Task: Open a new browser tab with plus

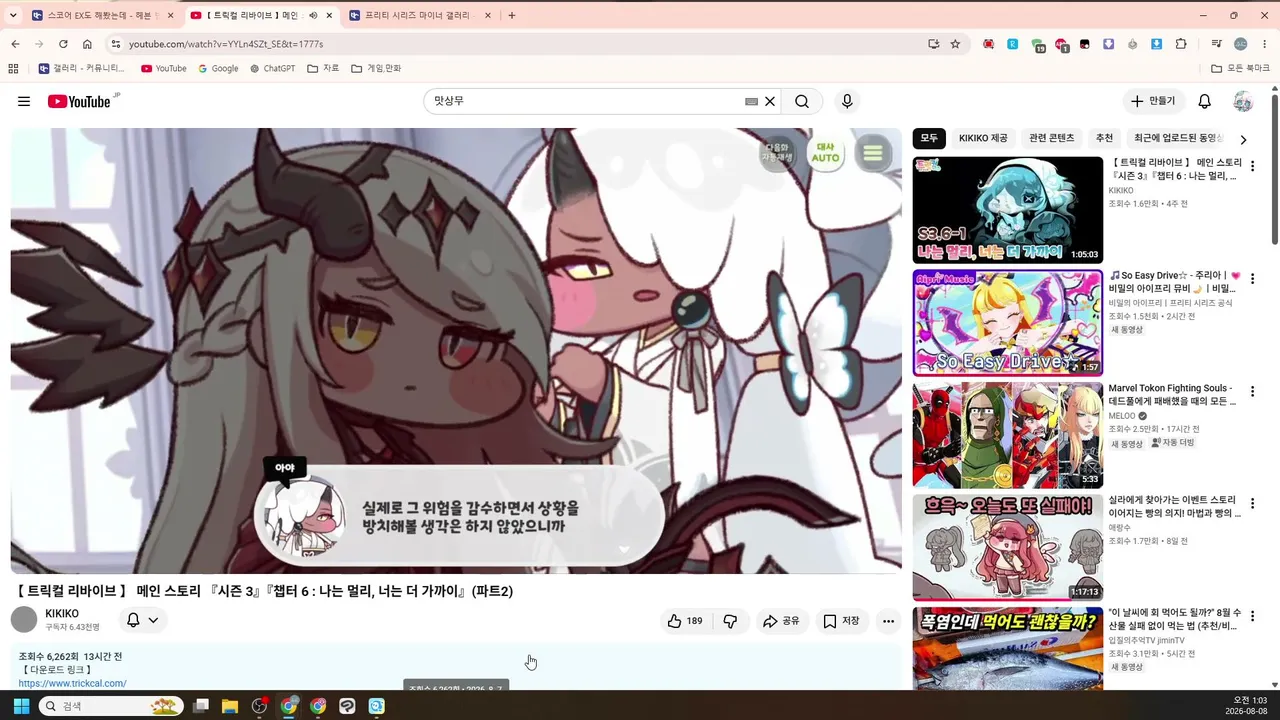Action: pos(512,15)
